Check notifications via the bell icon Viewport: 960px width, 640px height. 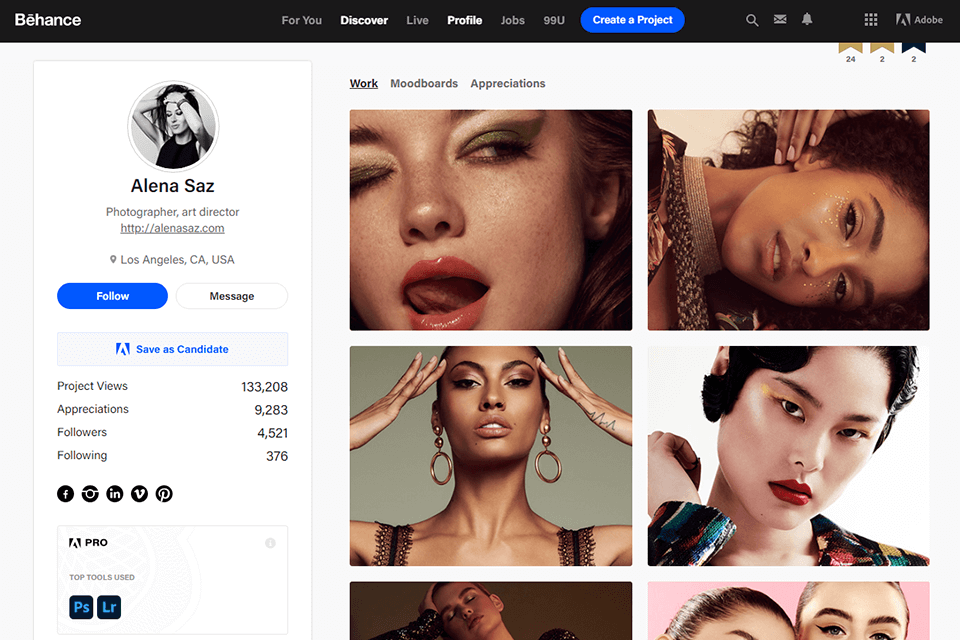click(x=806, y=19)
